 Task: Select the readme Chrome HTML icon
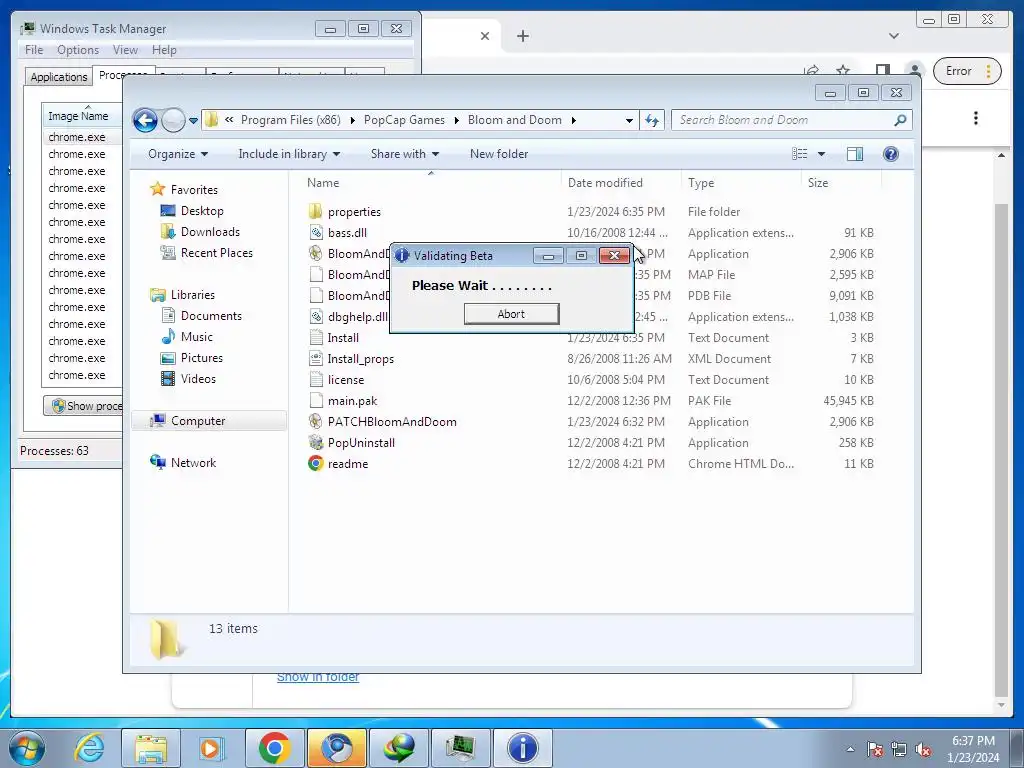tap(315, 464)
